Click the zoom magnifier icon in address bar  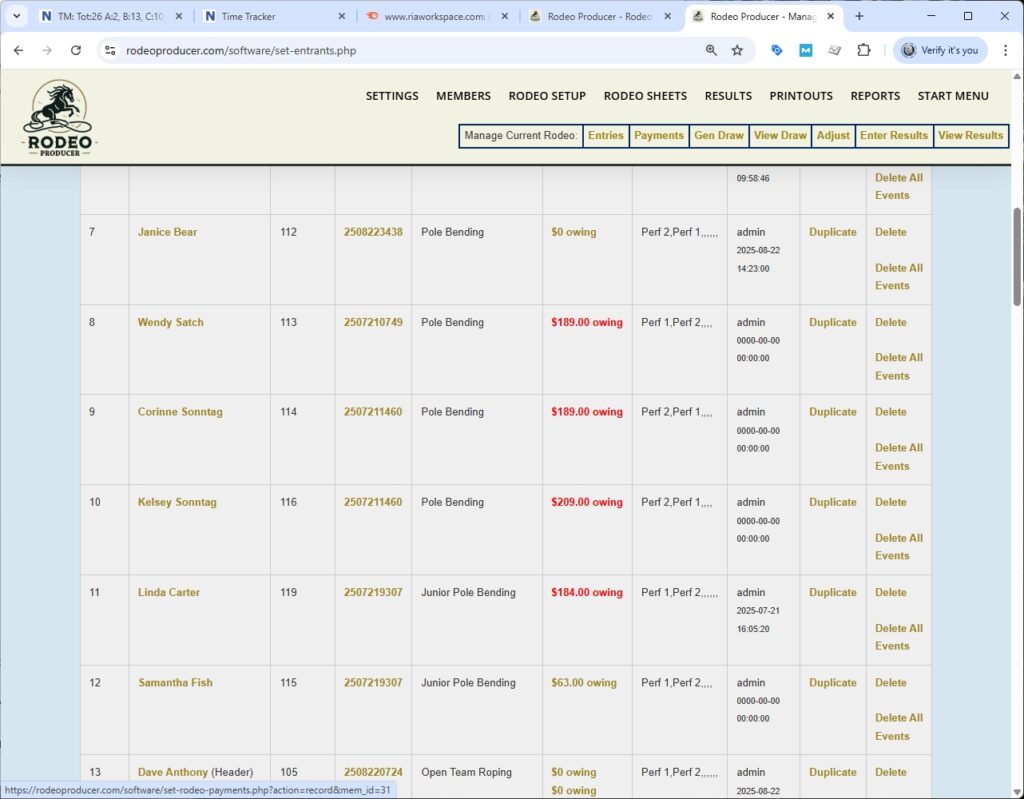711,50
